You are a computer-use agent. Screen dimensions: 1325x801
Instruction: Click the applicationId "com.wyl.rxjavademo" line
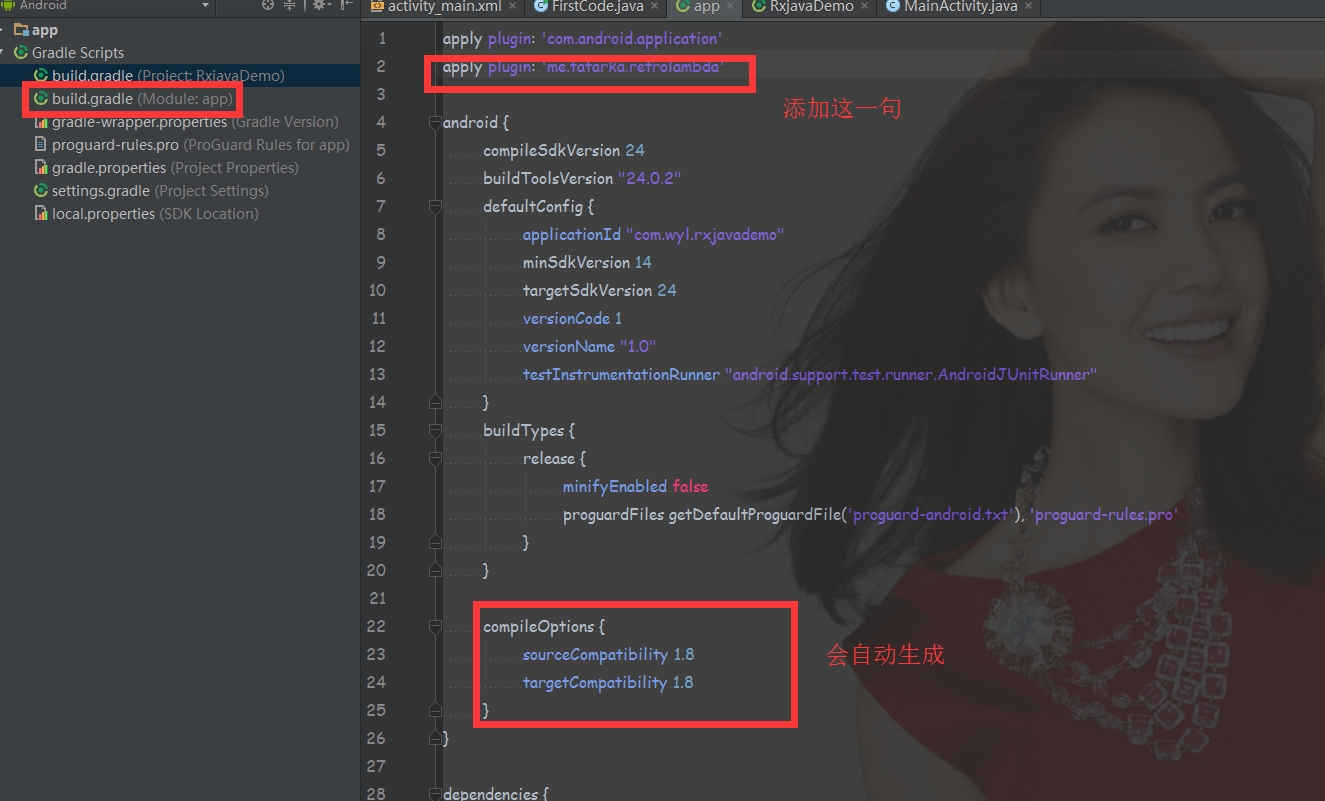point(653,234)
